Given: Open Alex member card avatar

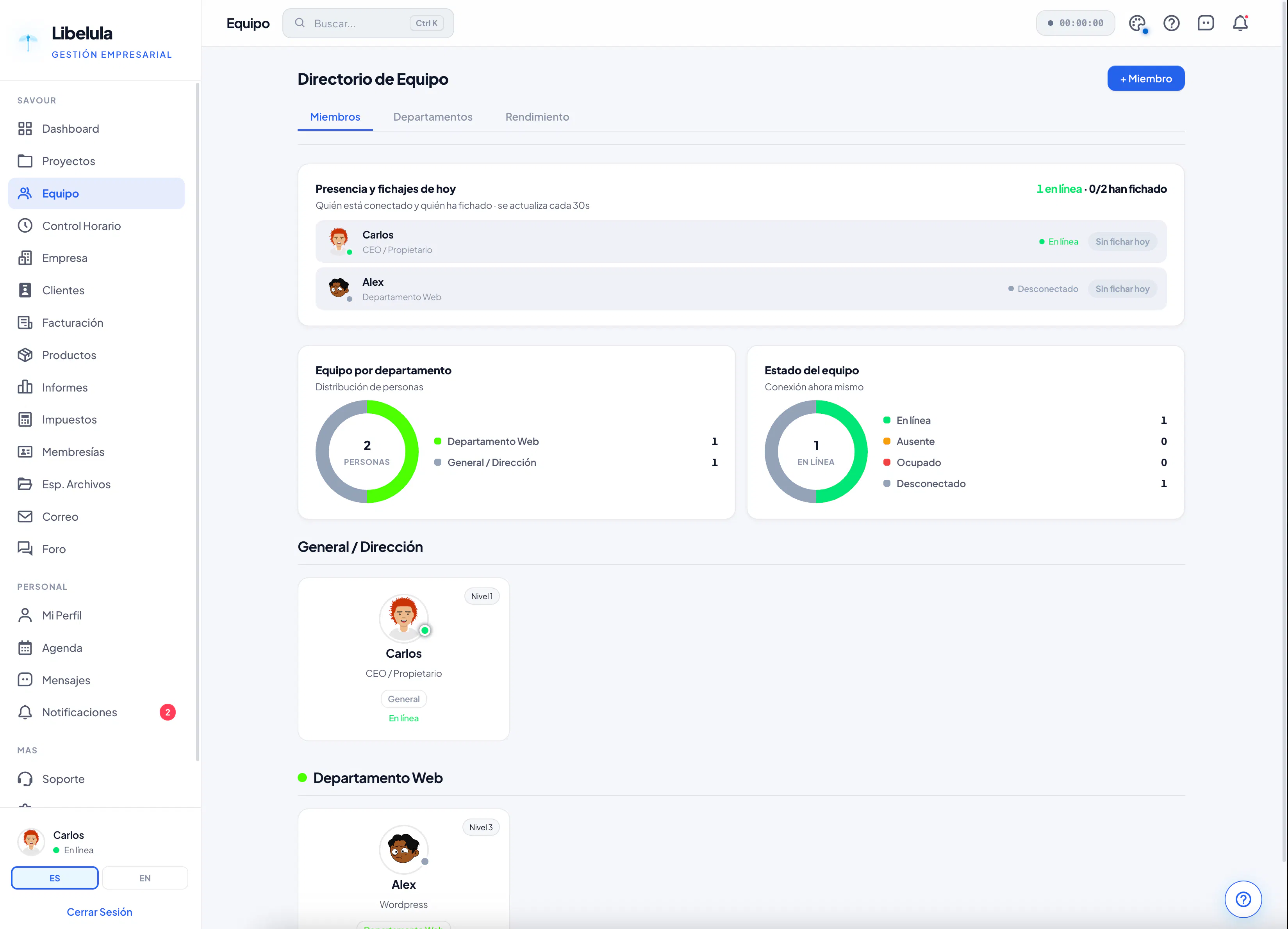Looking at the screenshot, I should (404, 849).
